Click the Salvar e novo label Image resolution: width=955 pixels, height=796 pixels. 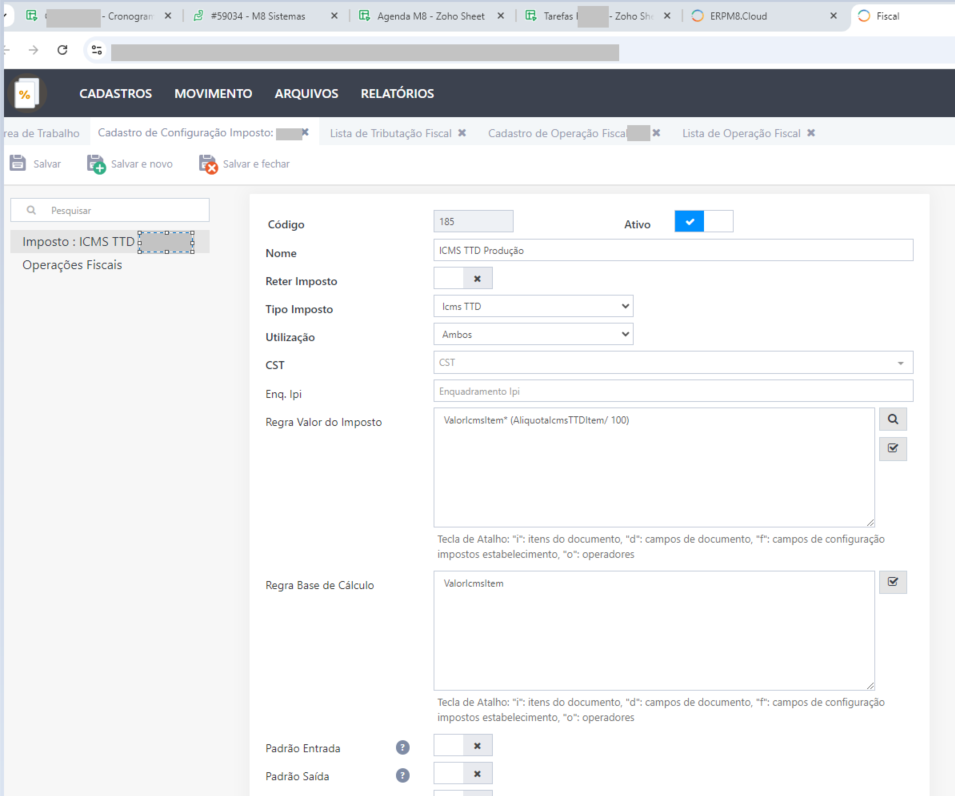pyautogui.click(x=141, y=164)
